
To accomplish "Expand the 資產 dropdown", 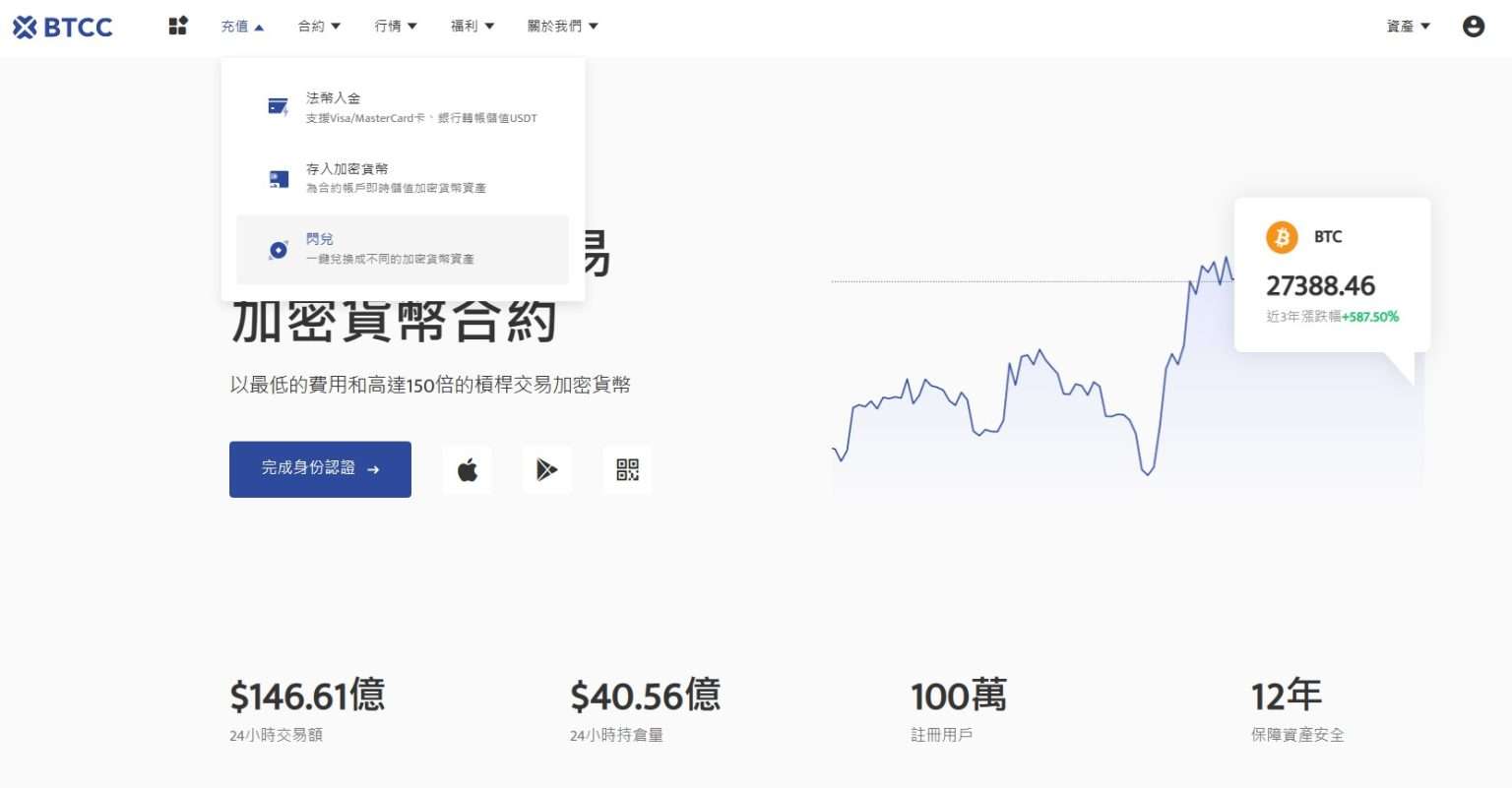I will [x=1406, y=27].
